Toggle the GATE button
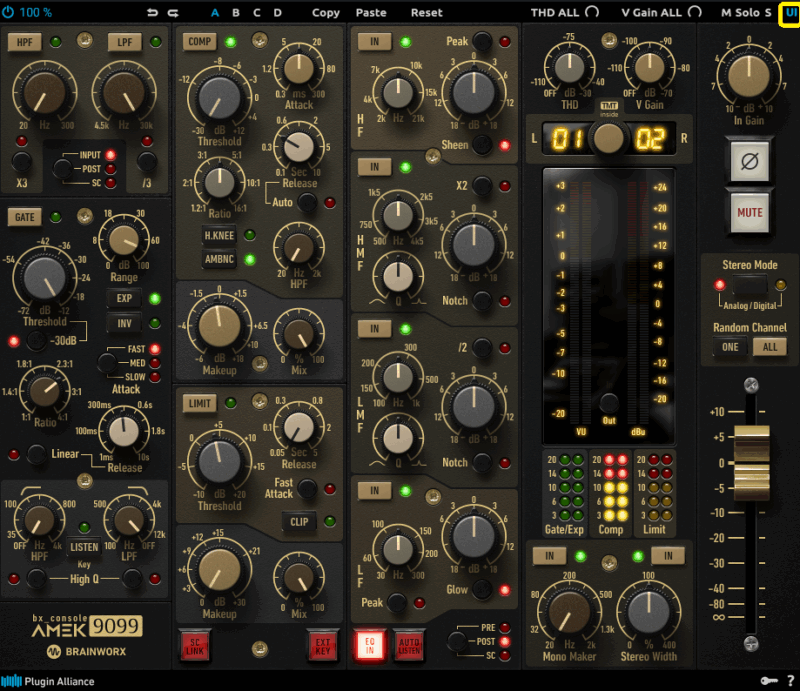The width and height of the screenshot is (800, 691). coord(24,217)
